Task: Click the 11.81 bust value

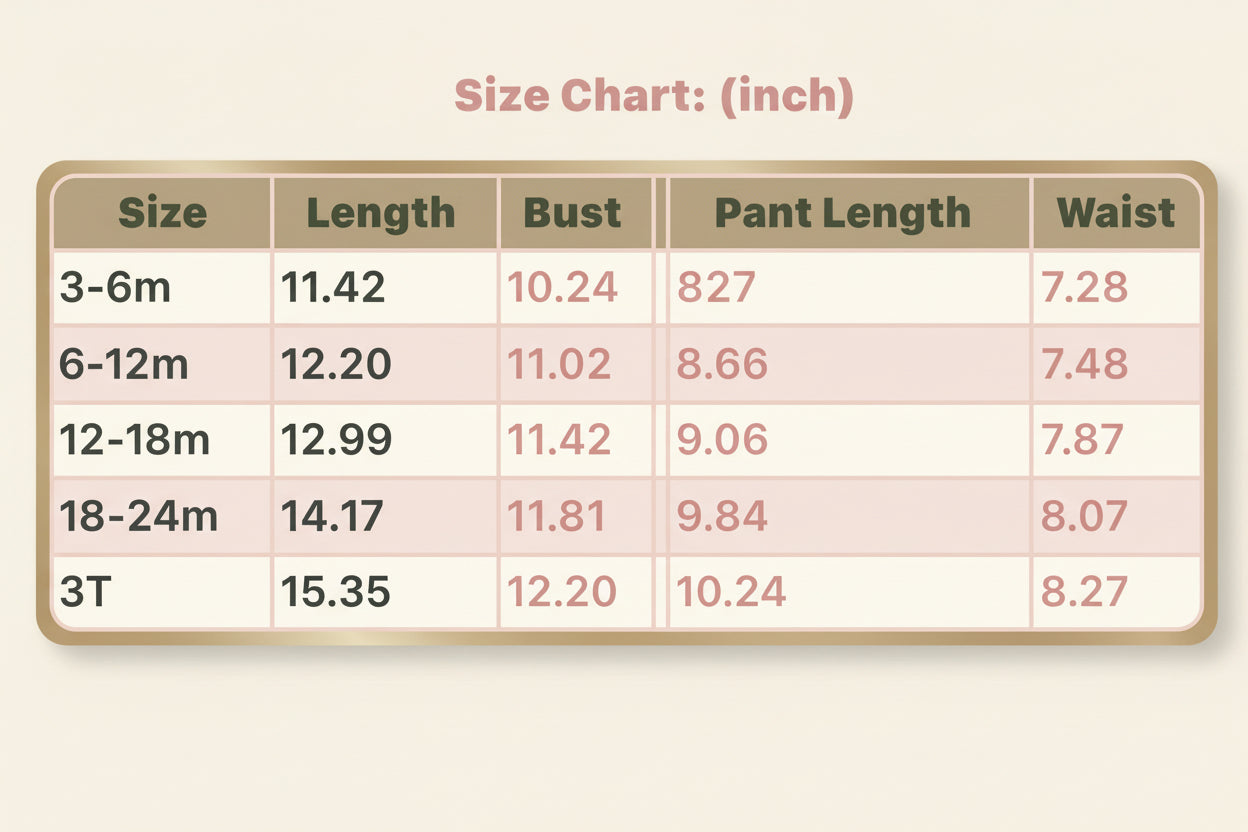Action: [557, 516]
